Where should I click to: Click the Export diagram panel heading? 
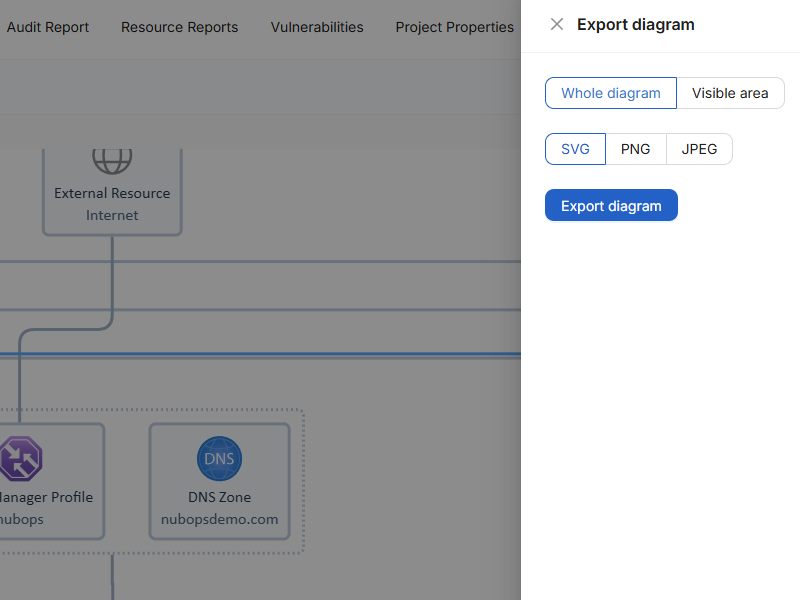636,24
